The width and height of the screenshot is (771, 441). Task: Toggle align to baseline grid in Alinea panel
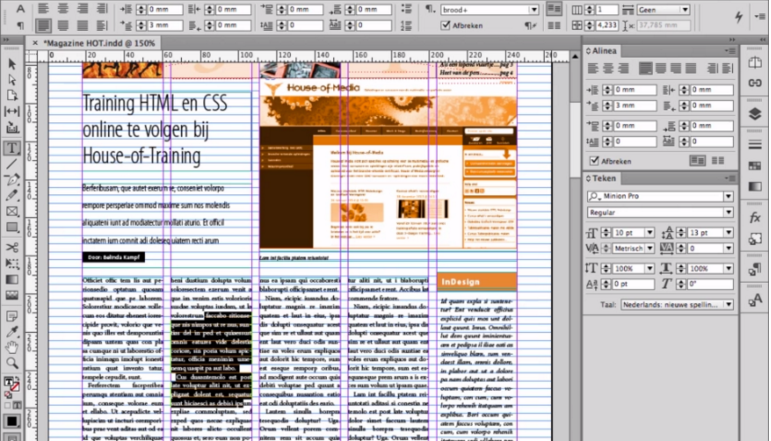(717, 161)
